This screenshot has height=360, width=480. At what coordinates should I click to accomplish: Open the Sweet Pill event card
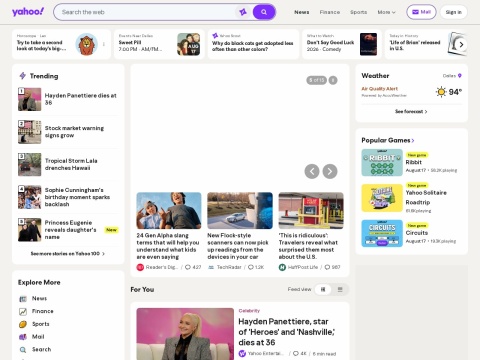(x=159, y=44)
